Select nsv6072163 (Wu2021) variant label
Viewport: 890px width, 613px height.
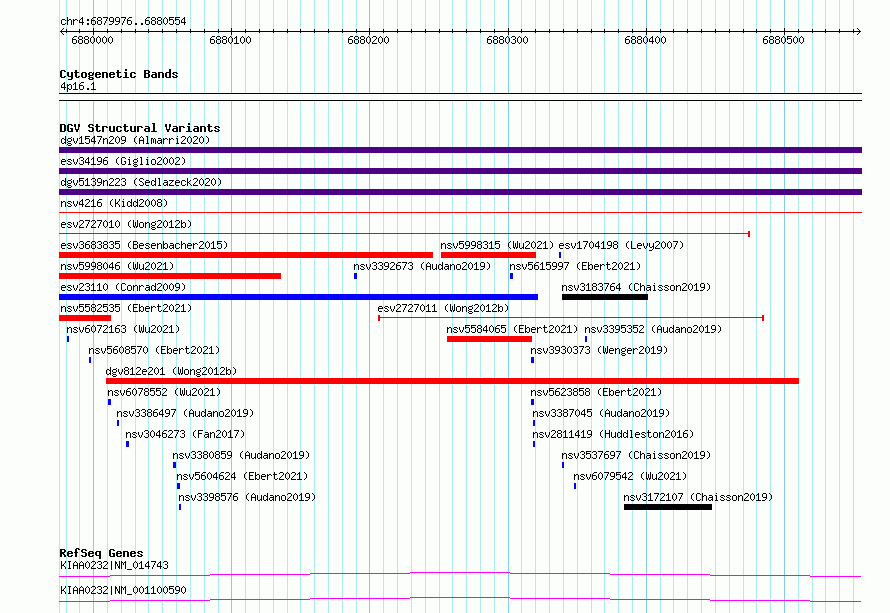click(x=123, y=329)
